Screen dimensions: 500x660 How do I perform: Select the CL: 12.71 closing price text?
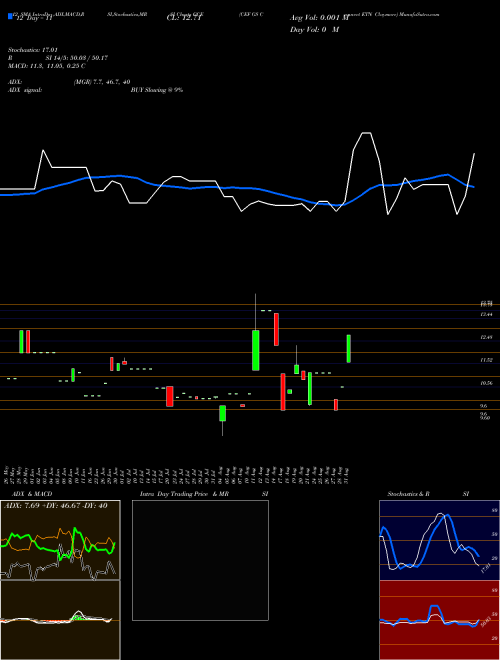185,18
